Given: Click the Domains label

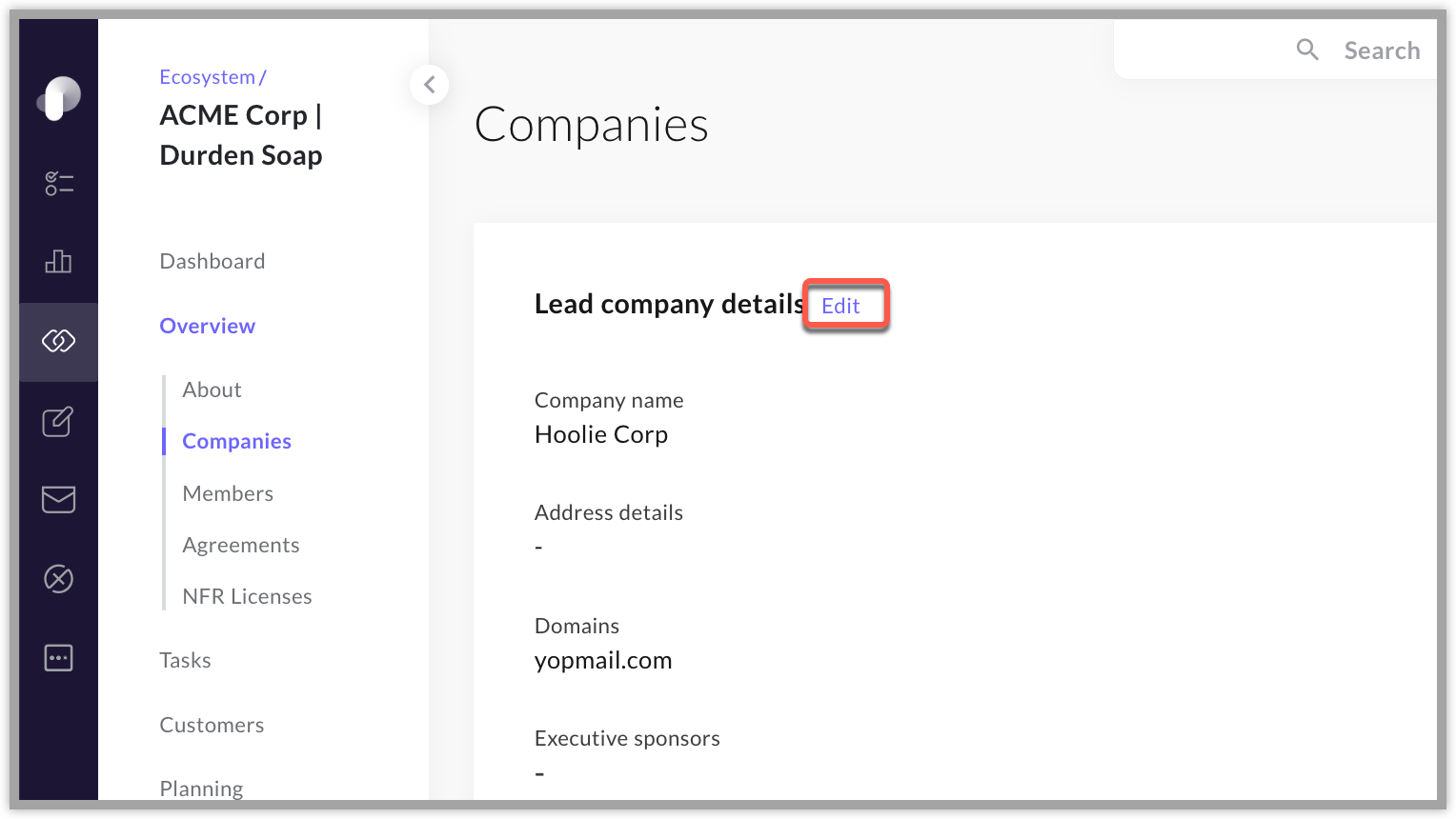Looking at the screenshot, I should (x=576, y=626).
